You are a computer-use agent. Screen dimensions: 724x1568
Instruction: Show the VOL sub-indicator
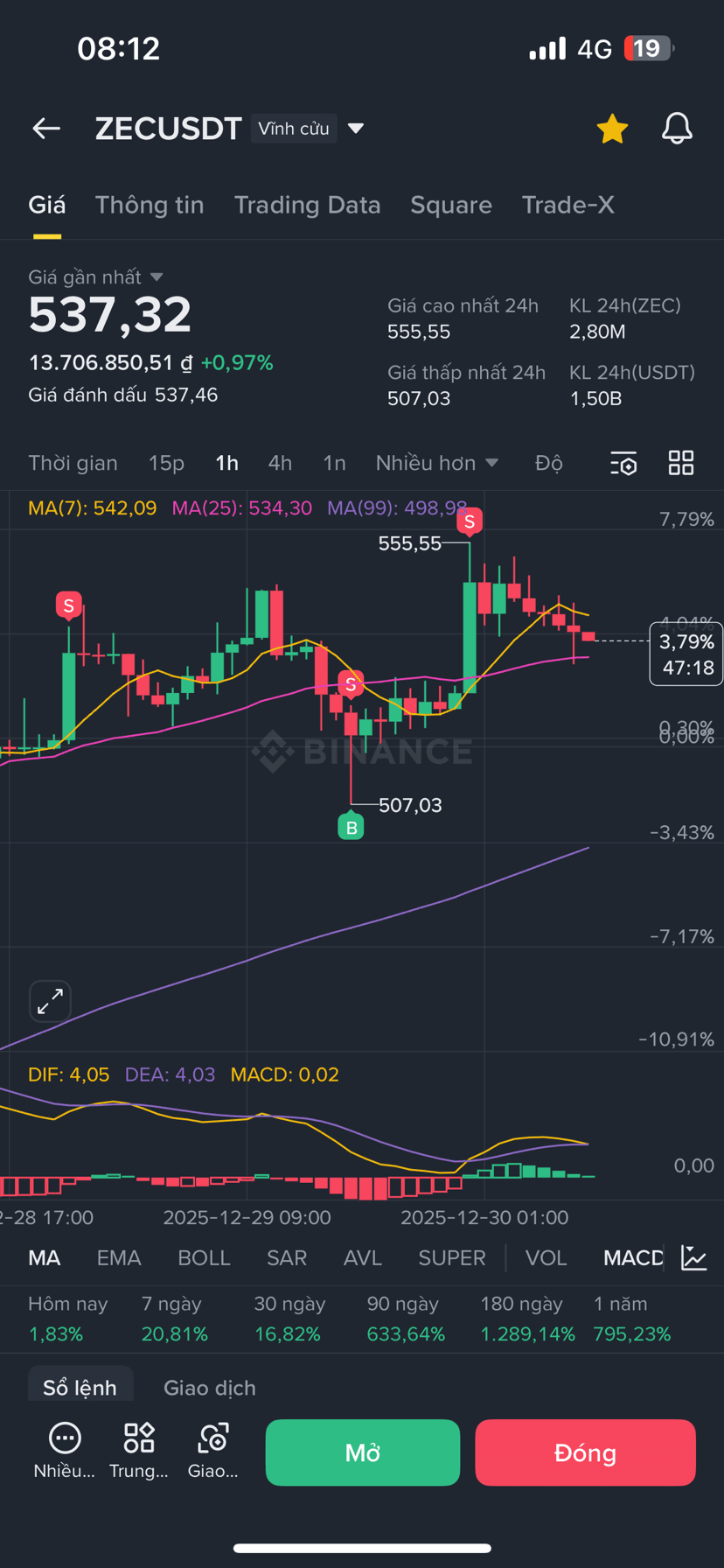(546, 1258)
